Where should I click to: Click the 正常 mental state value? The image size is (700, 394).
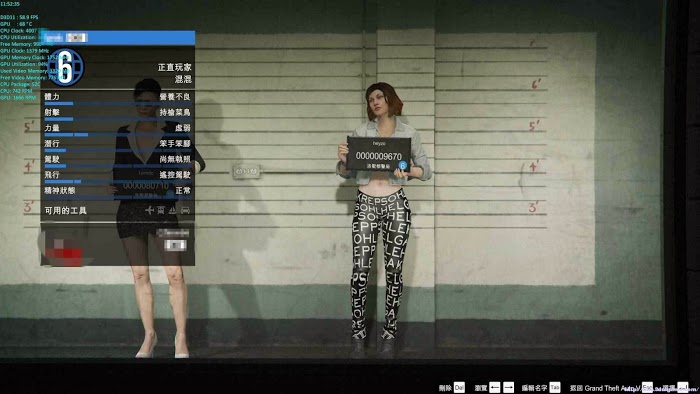(183, 191)
